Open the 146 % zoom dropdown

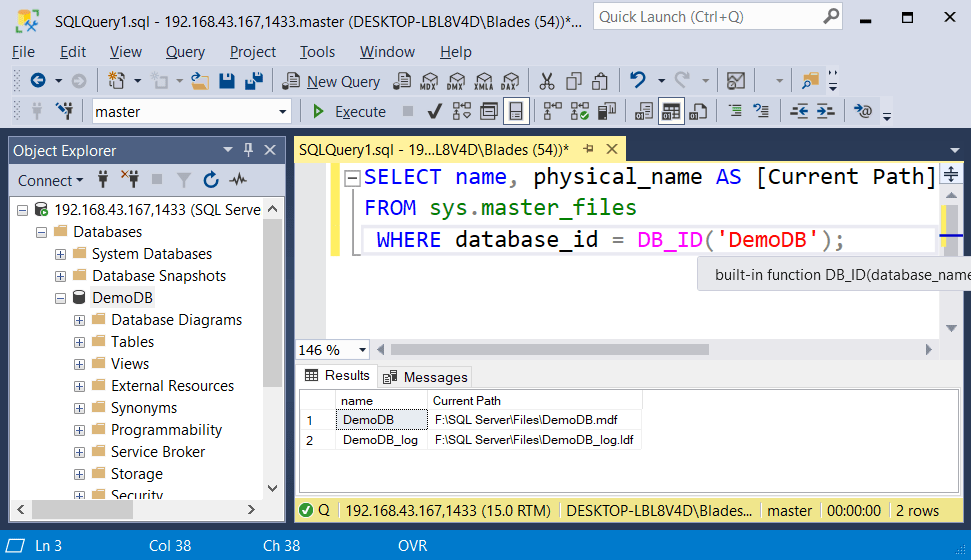362,350
